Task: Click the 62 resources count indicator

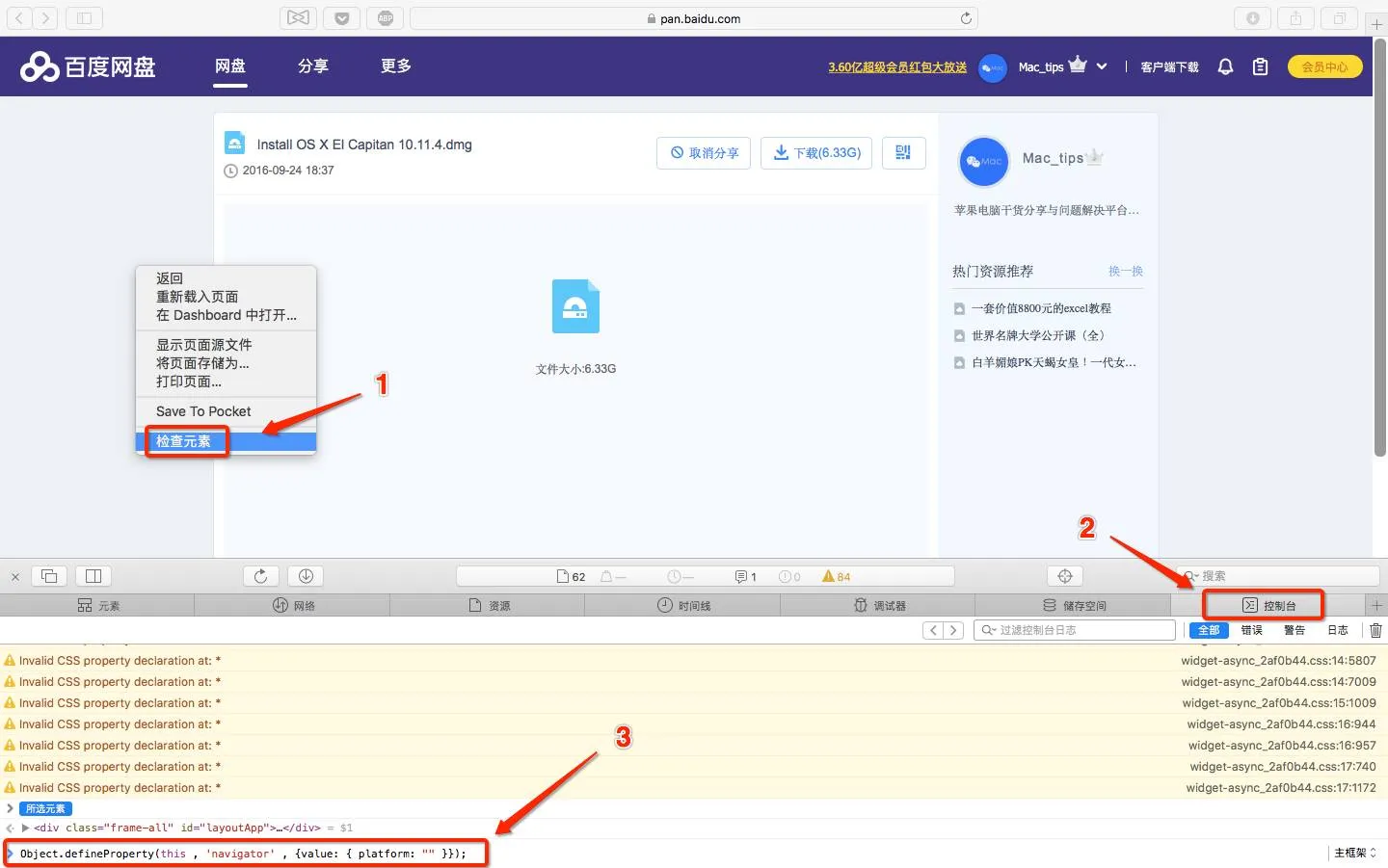Action: 572,577
